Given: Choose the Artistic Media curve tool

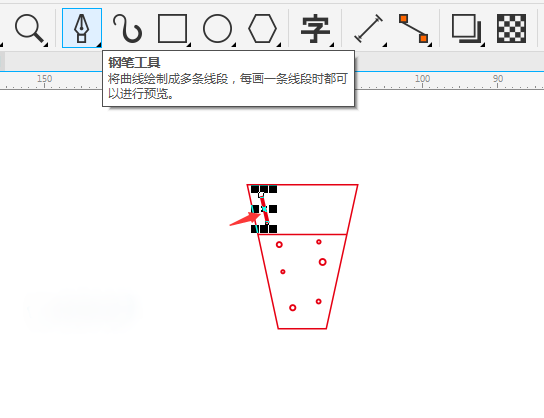Looking at the screenshot, I should 127,28.
